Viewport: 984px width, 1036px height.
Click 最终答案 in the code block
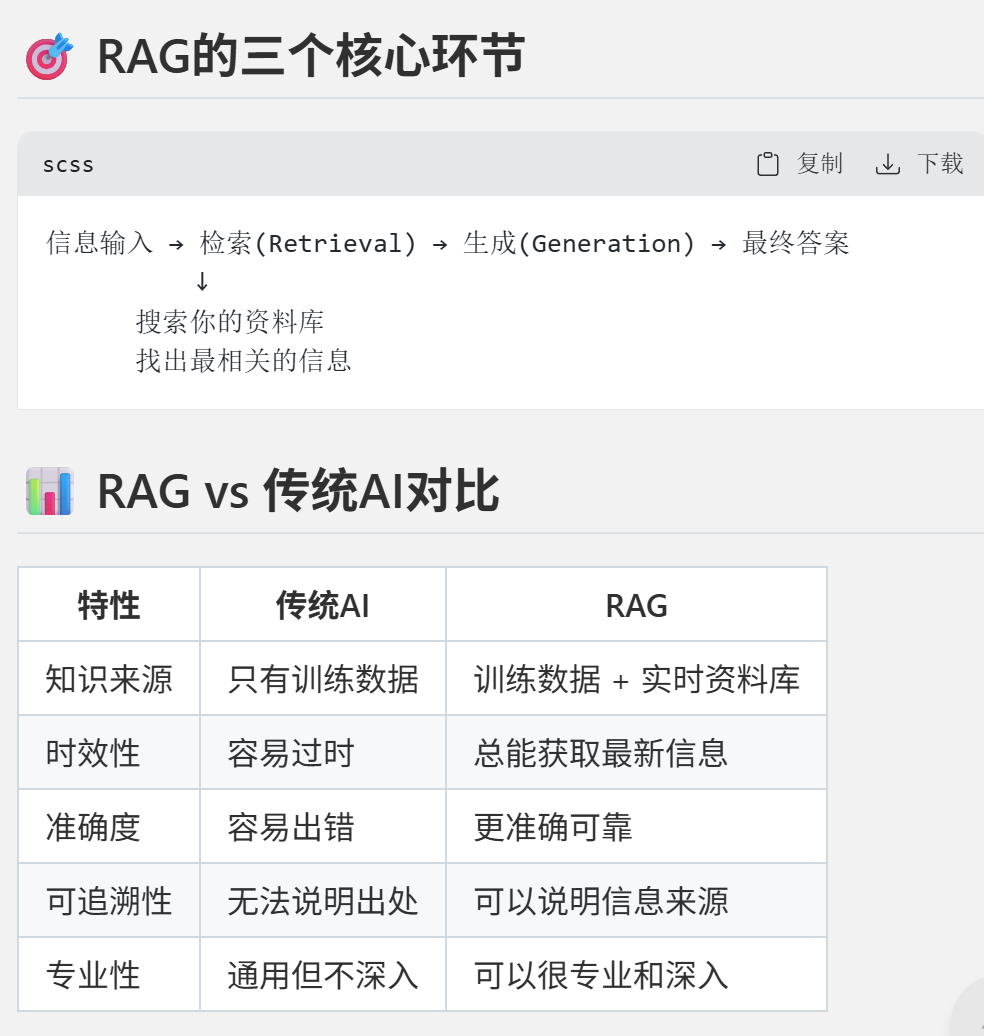click(795, 242)
